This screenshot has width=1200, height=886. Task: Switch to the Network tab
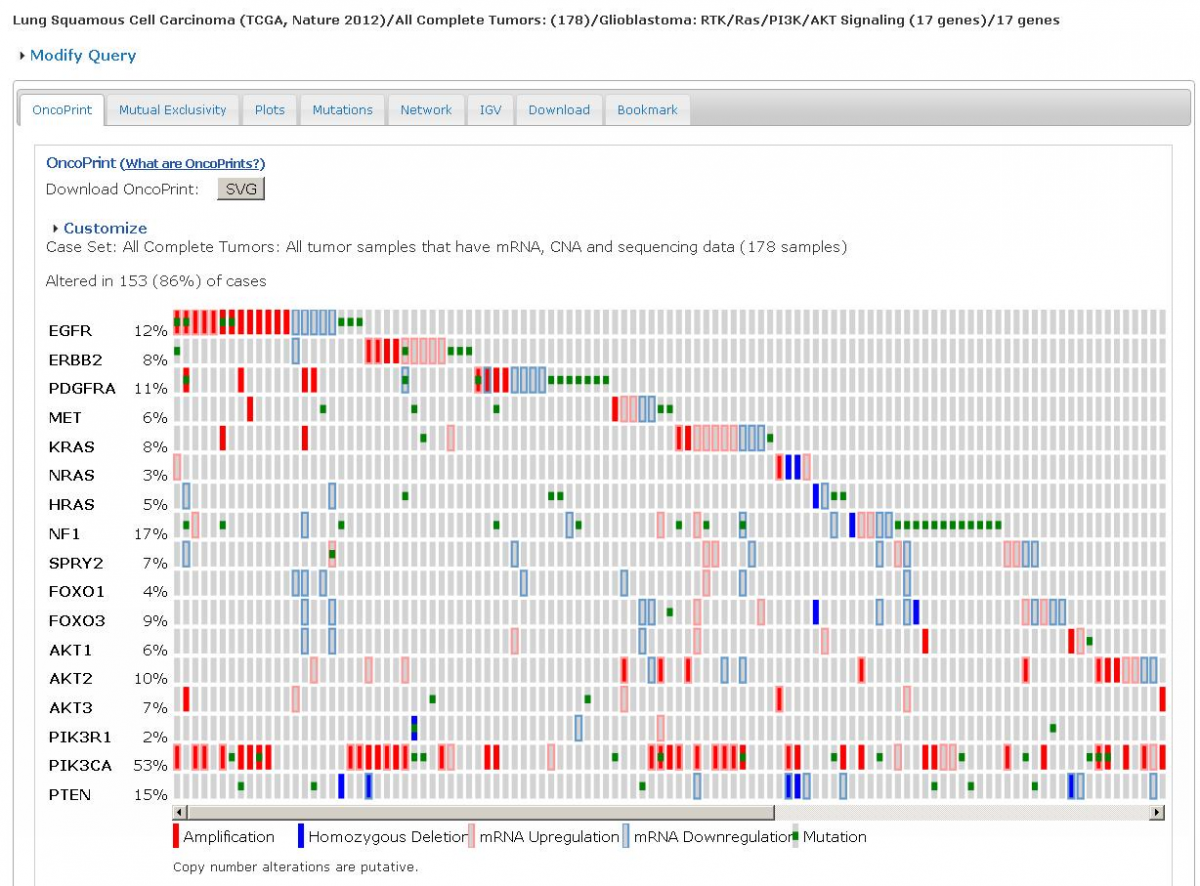coord(426,110)
